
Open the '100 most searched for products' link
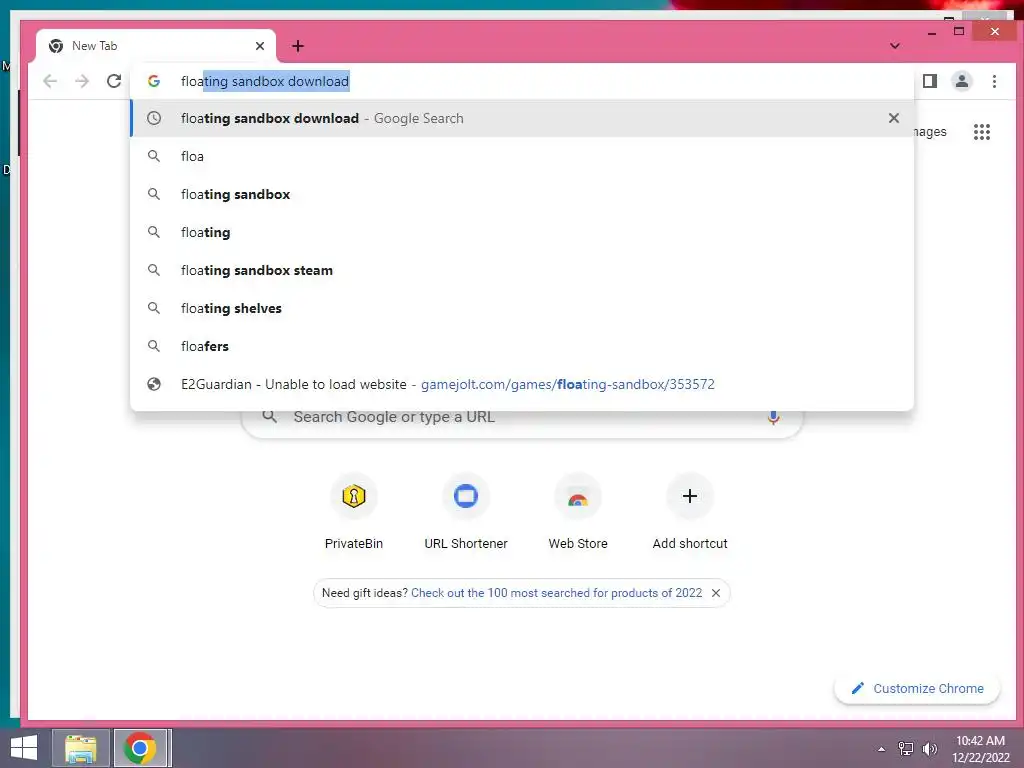pos(556,593)
